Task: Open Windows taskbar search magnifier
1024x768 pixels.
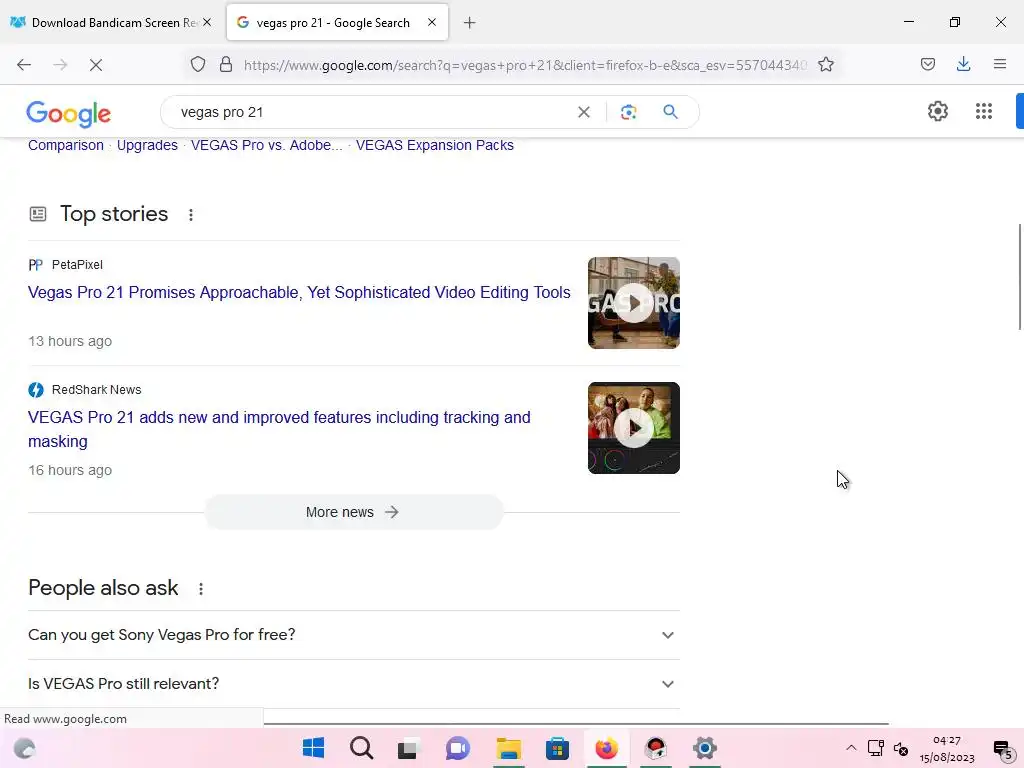Action: pyautogui.click(x=361, y=748)
